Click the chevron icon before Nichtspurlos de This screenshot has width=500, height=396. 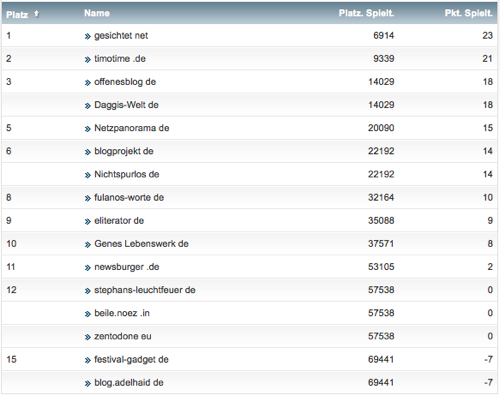(88, 175)
